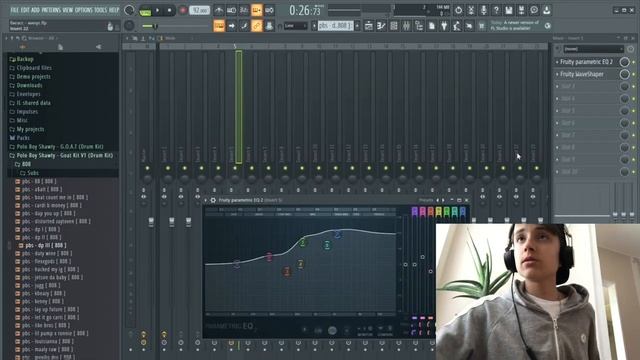Collapse the Polo Boy Shawty Goat Kit V1 folder
The width and height of the screenshot is (640, 360).
(x=64, y=156)
